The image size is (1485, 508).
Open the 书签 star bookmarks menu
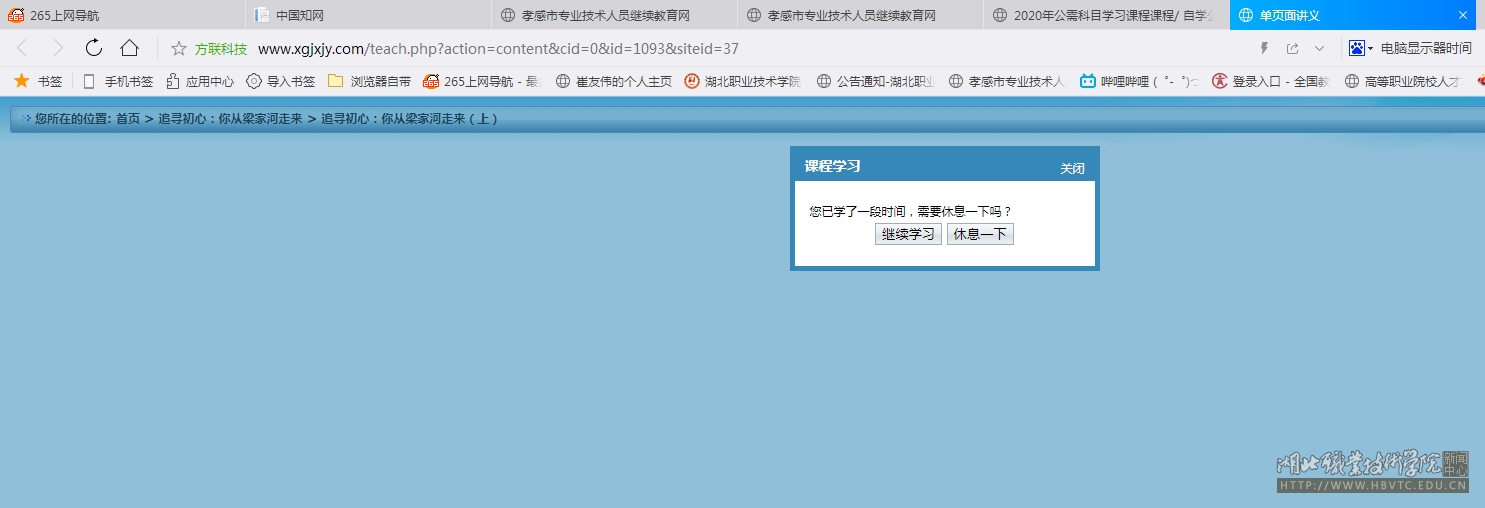(x=38, y=81)
